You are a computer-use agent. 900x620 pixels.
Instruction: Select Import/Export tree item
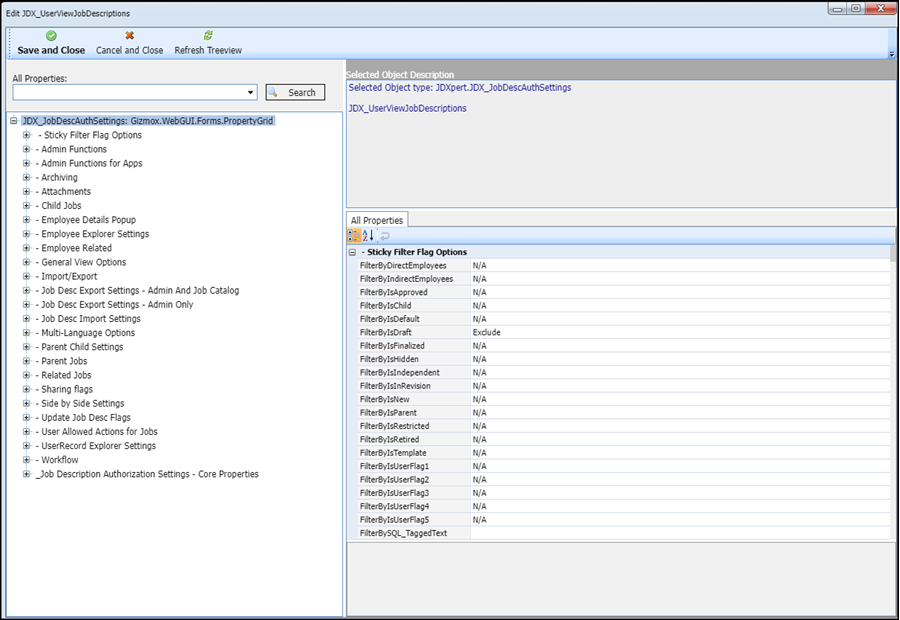(67, 276)
